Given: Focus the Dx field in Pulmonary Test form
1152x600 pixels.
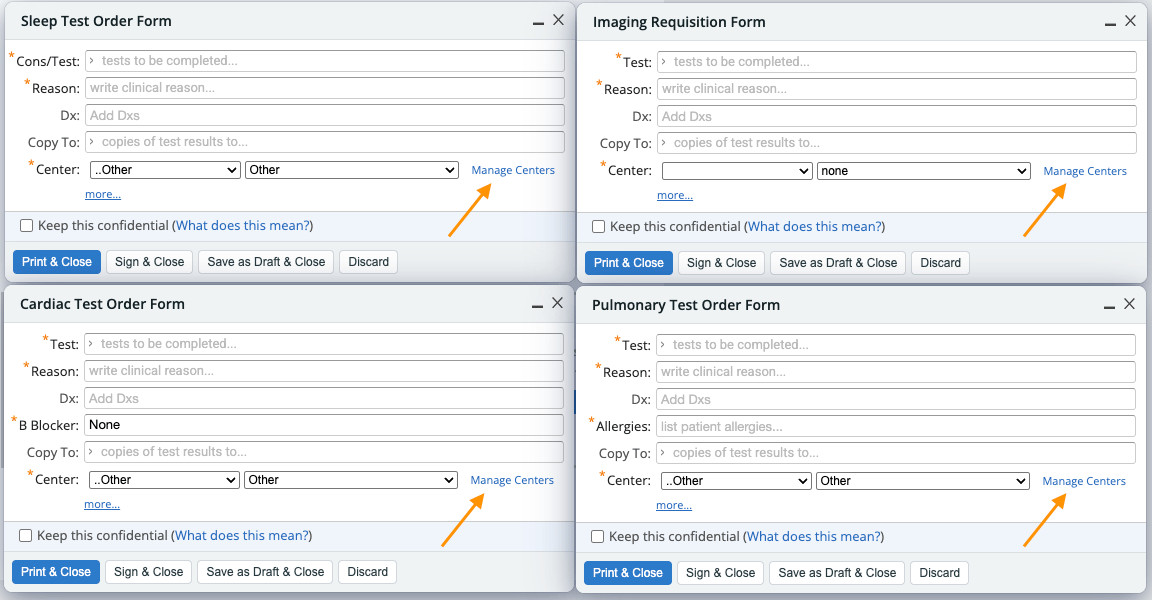Looking at the screenshot, I should [896, 400].
